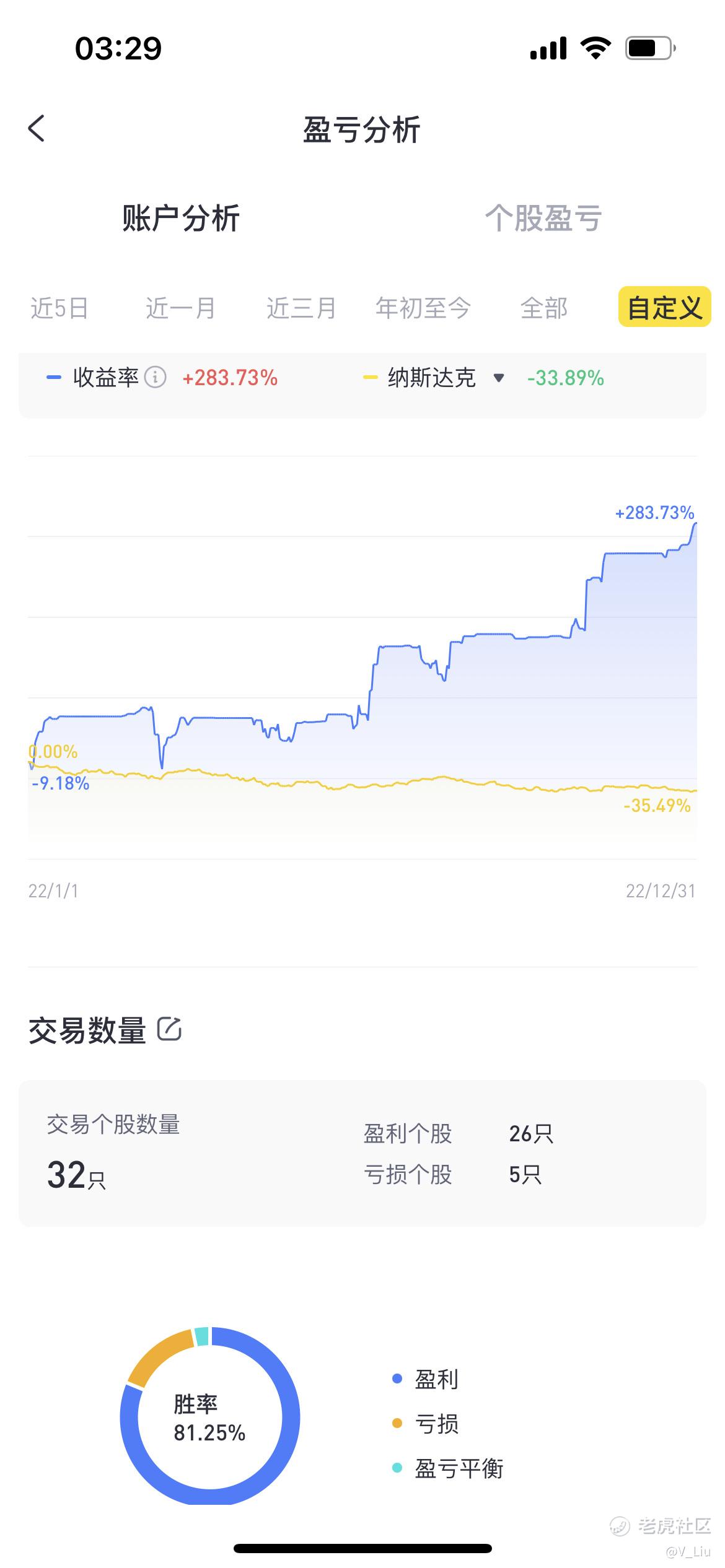Select the 近三月 time range

click(301, 308)
